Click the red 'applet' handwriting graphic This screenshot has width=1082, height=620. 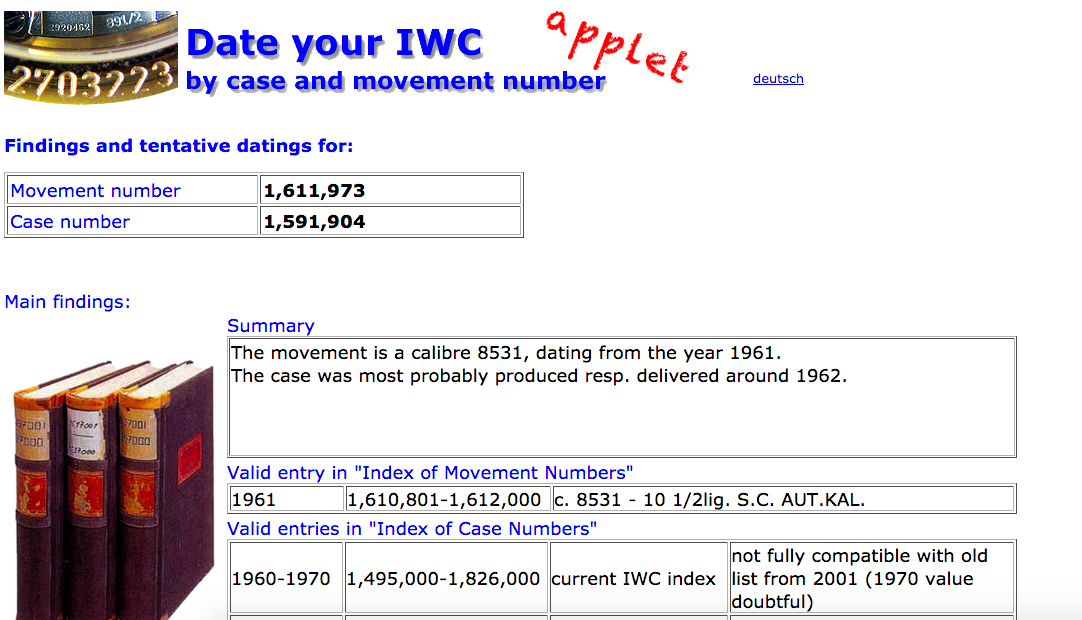click(617, 47)
